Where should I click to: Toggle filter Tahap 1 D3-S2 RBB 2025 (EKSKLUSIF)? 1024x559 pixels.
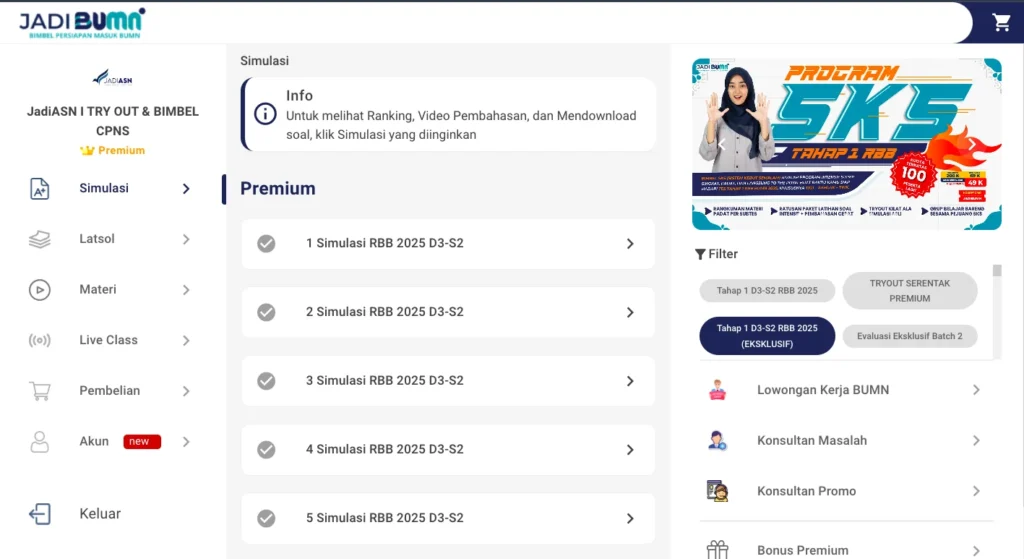[x=767, y=336]
